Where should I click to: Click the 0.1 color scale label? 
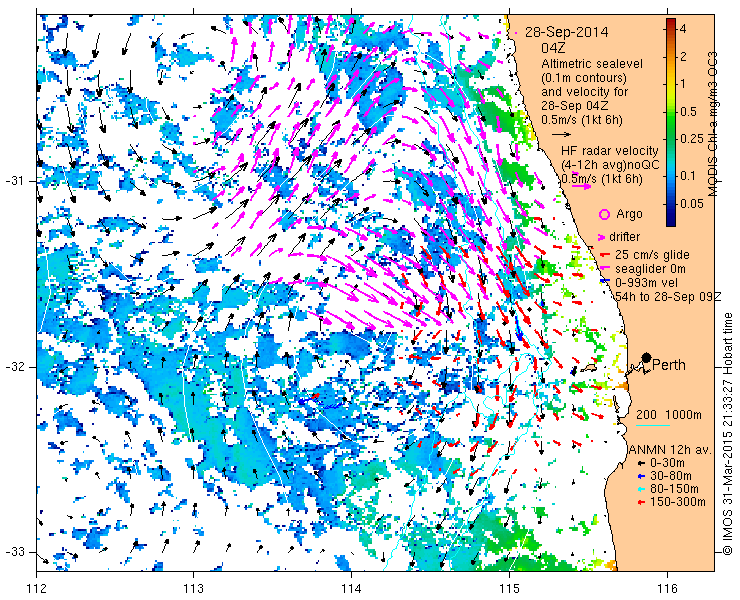click(x=688, y=176)
